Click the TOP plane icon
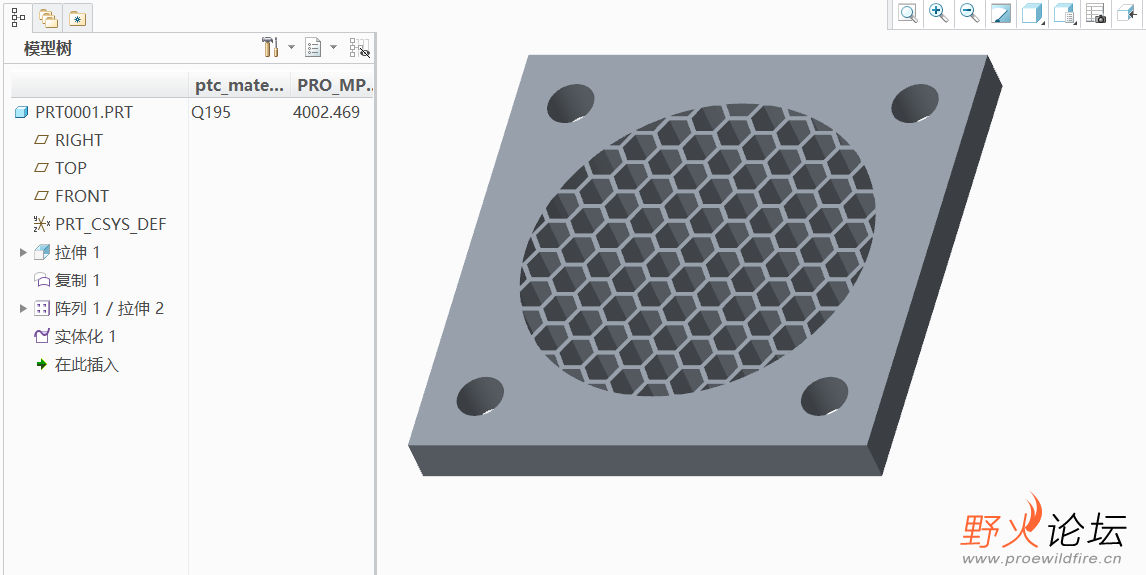 click(x=42, y=168)
